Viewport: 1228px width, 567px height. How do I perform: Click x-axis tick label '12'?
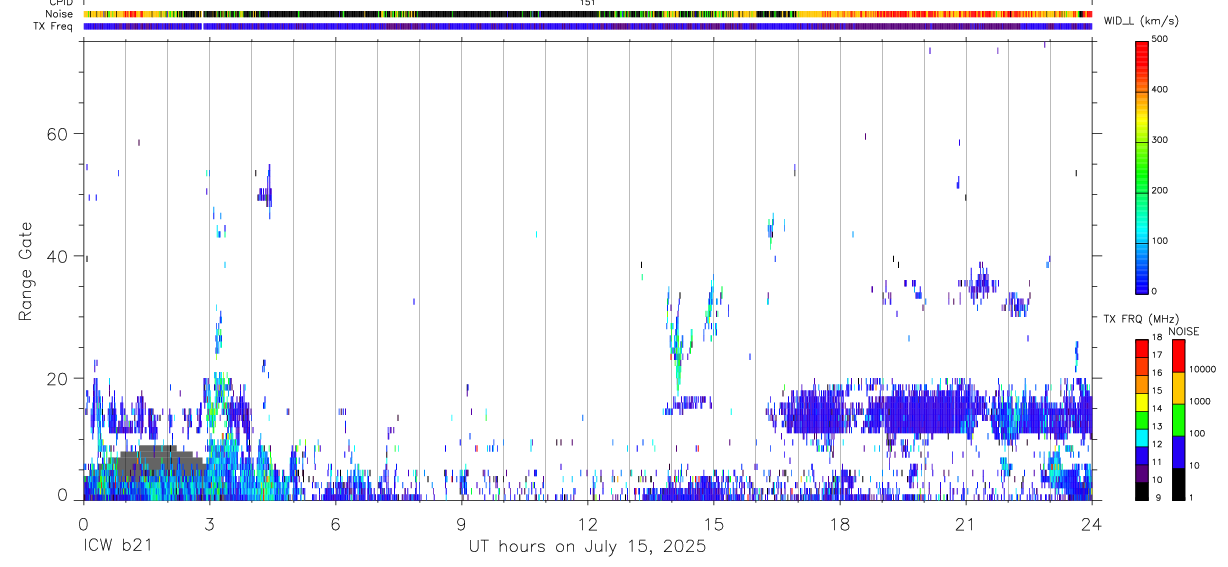coord(588,524)
